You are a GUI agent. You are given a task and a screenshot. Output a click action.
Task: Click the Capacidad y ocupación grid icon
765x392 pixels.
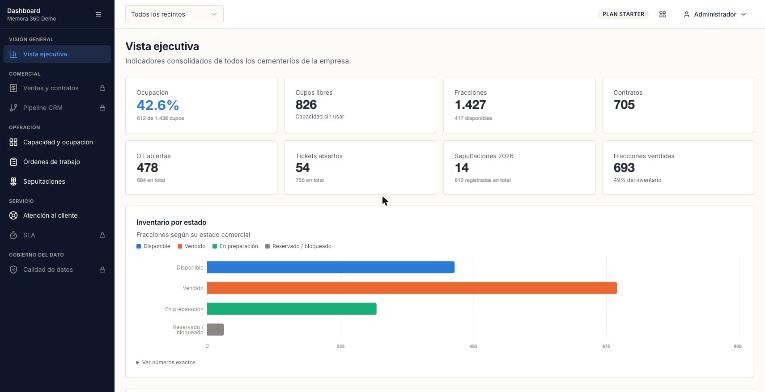click(x=14, y=142)
